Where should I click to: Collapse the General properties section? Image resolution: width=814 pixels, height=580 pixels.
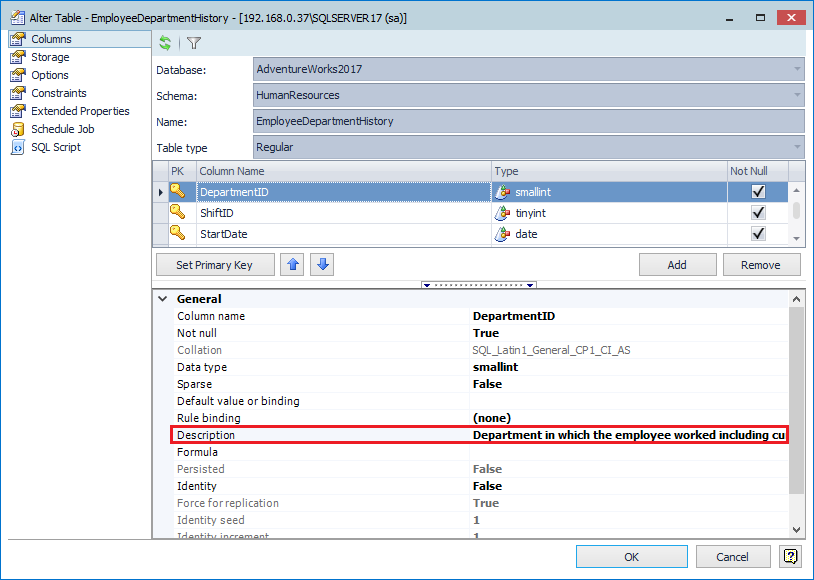pos(163,299)
